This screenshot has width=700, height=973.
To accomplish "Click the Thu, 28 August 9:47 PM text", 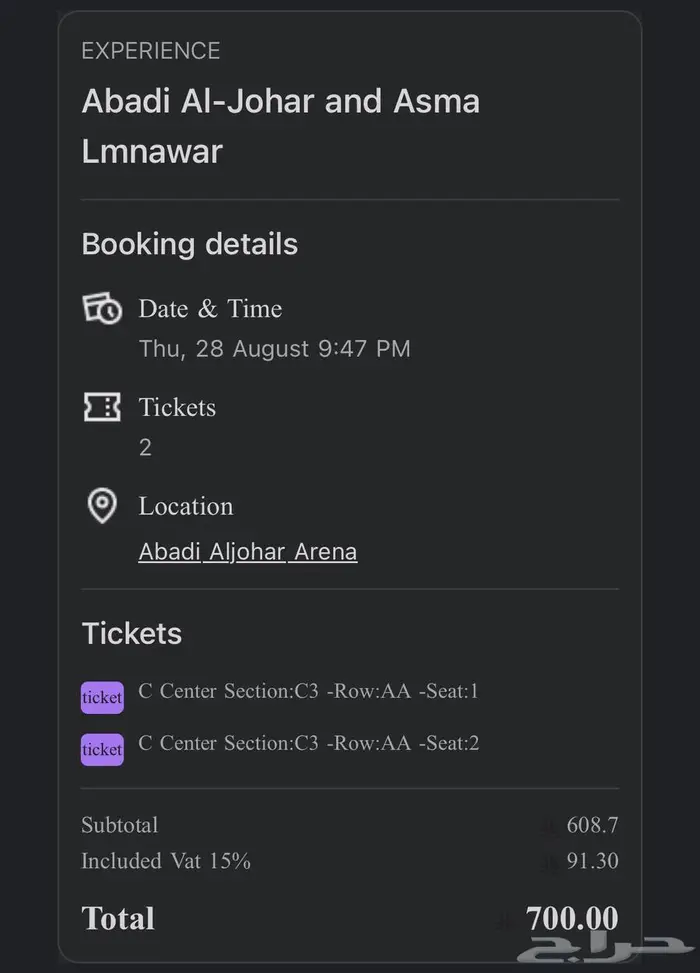I will pyautogui.click(x=274, y=349).
